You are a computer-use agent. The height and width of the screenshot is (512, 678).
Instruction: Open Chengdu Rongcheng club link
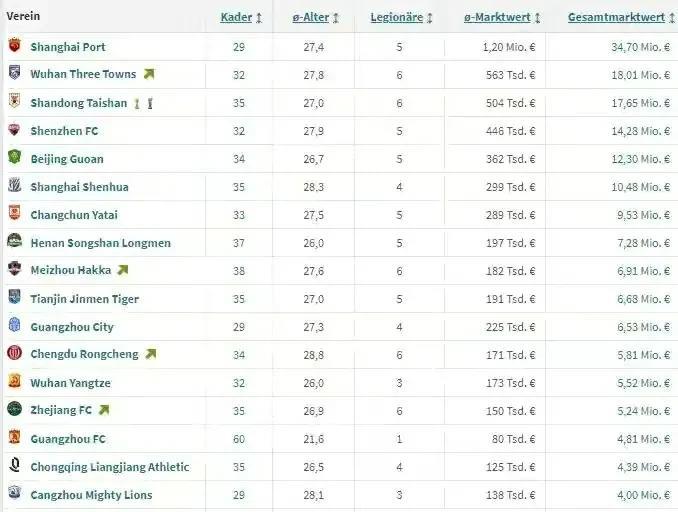point(85,354)
